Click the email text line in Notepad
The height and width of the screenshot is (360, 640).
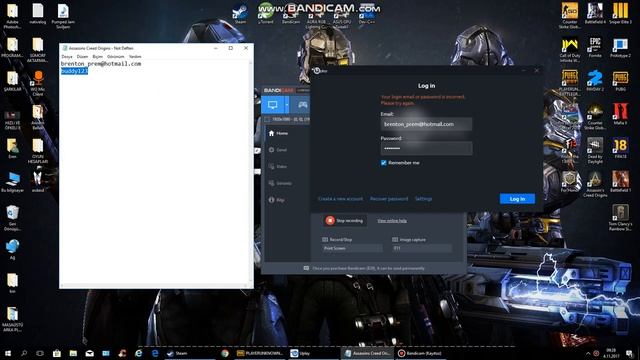pos(101,64)
